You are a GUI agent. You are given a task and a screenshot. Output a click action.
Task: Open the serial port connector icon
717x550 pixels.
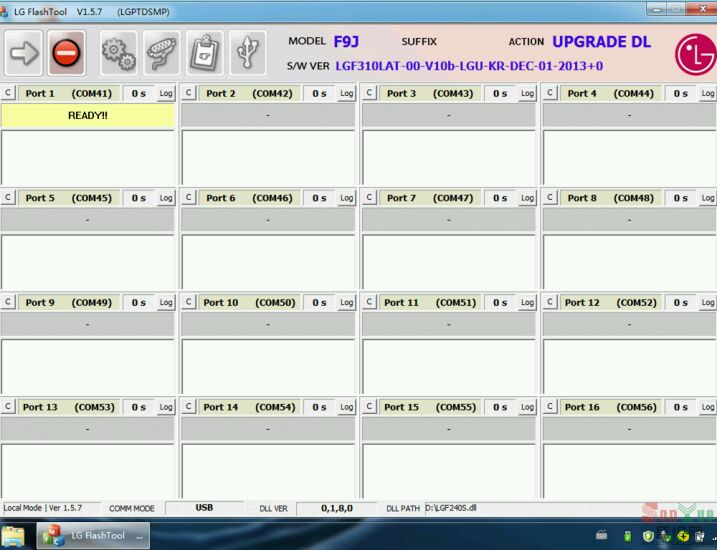click(x=161, y=53)
